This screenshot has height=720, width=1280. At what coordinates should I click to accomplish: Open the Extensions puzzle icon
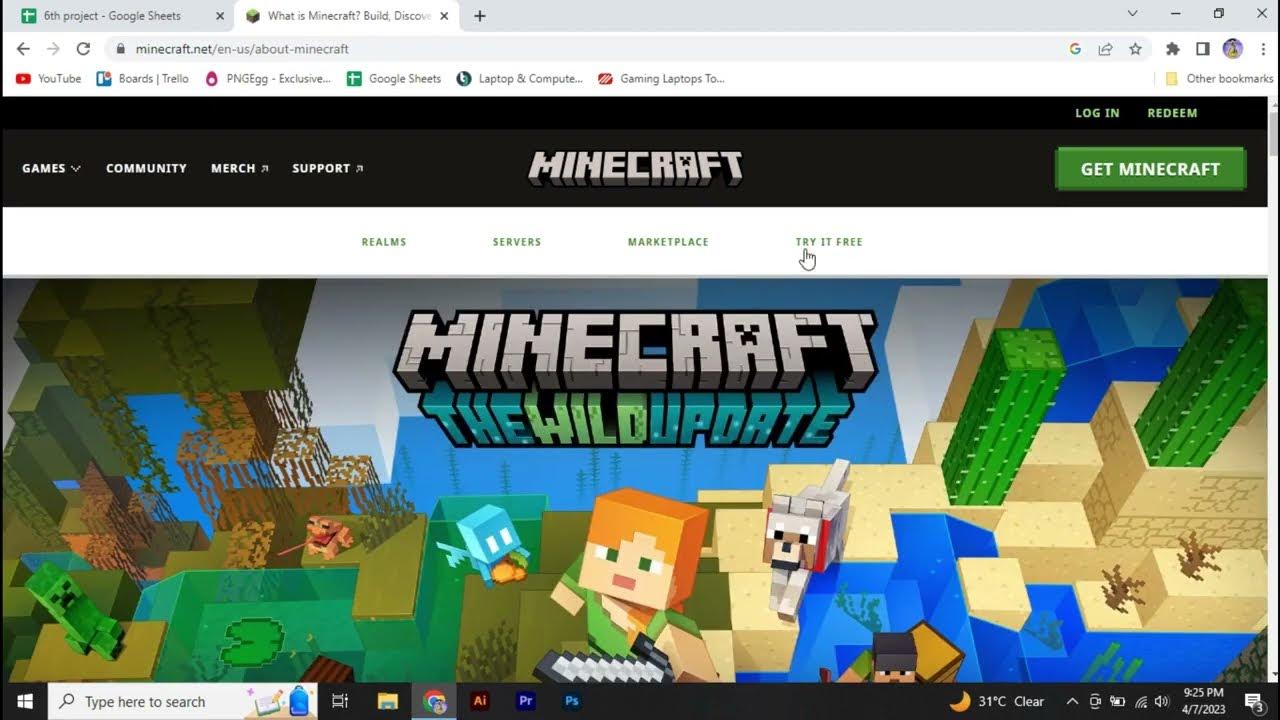tap(1173, 48)
